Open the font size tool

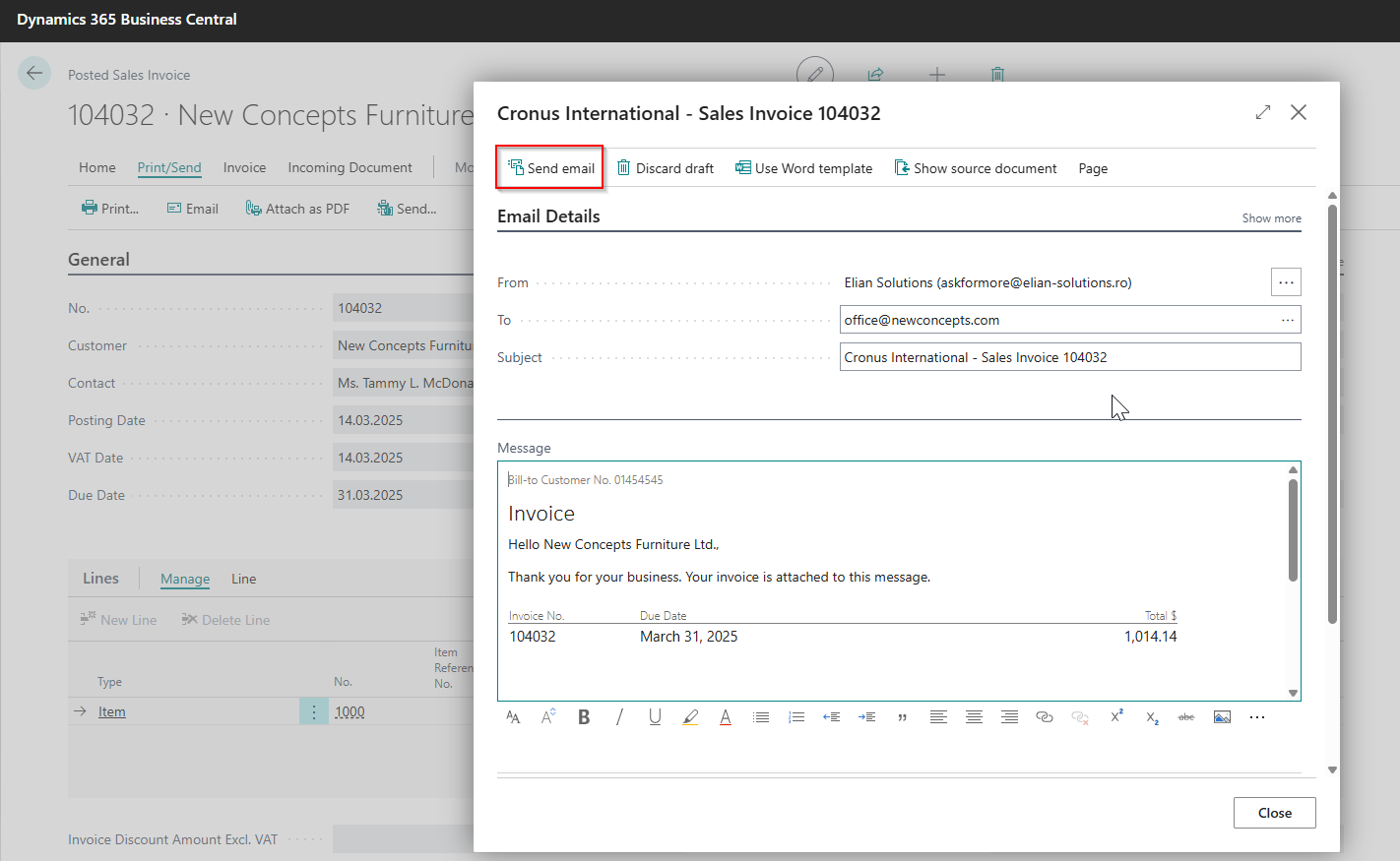[x=548, y=717]
